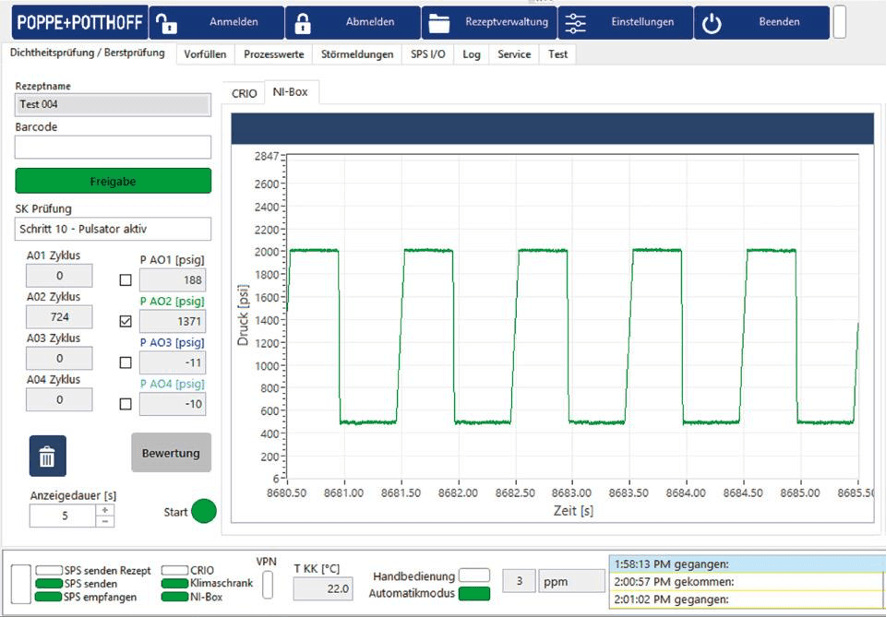Decrease Anzeigedauer with minus stepper
This screenshot has width=887, height=618.
[x=105, y=521]
